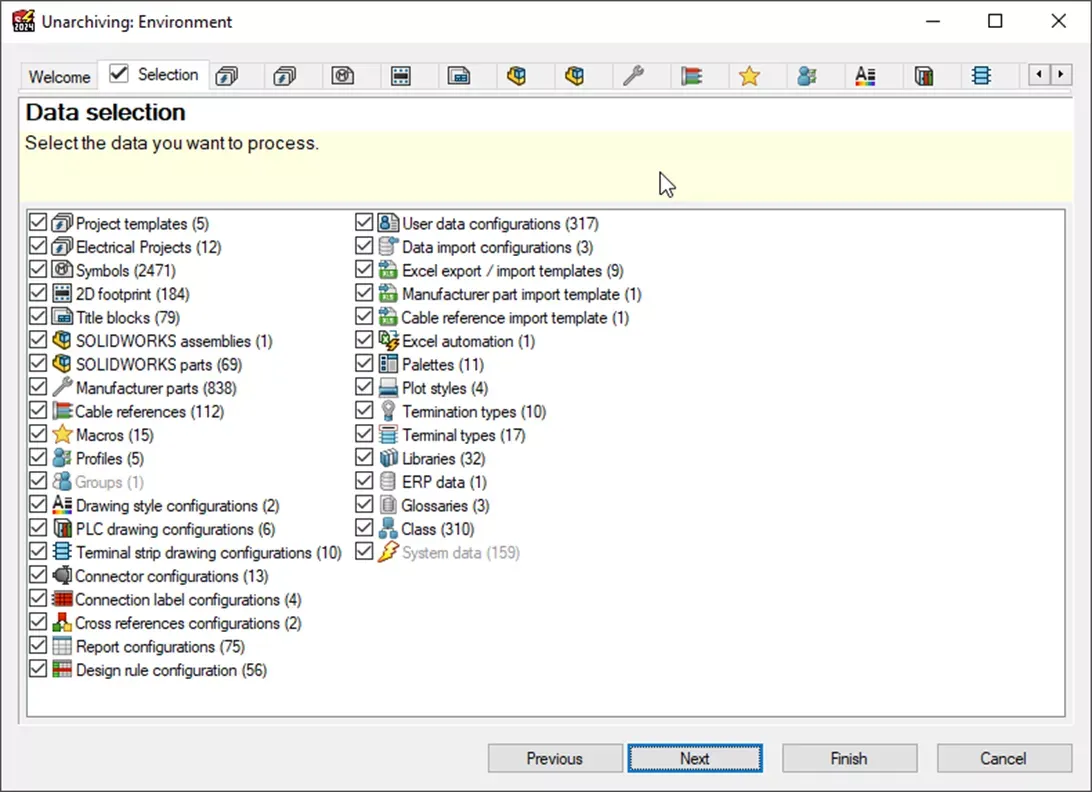
Task: Open the Terminal strip drawing tab icon
Action: pos(981,75)
